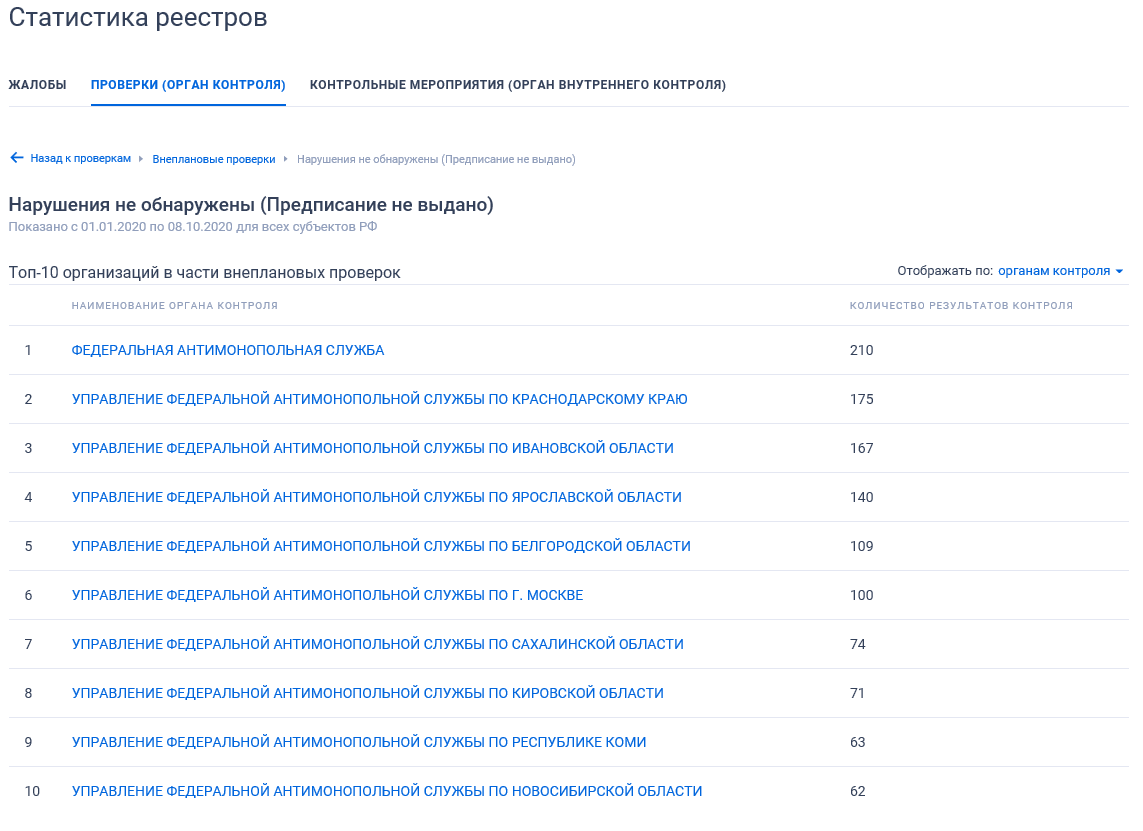Open УФАС по Сахалинской области link

pyautogui.click(x=378, y=644)
